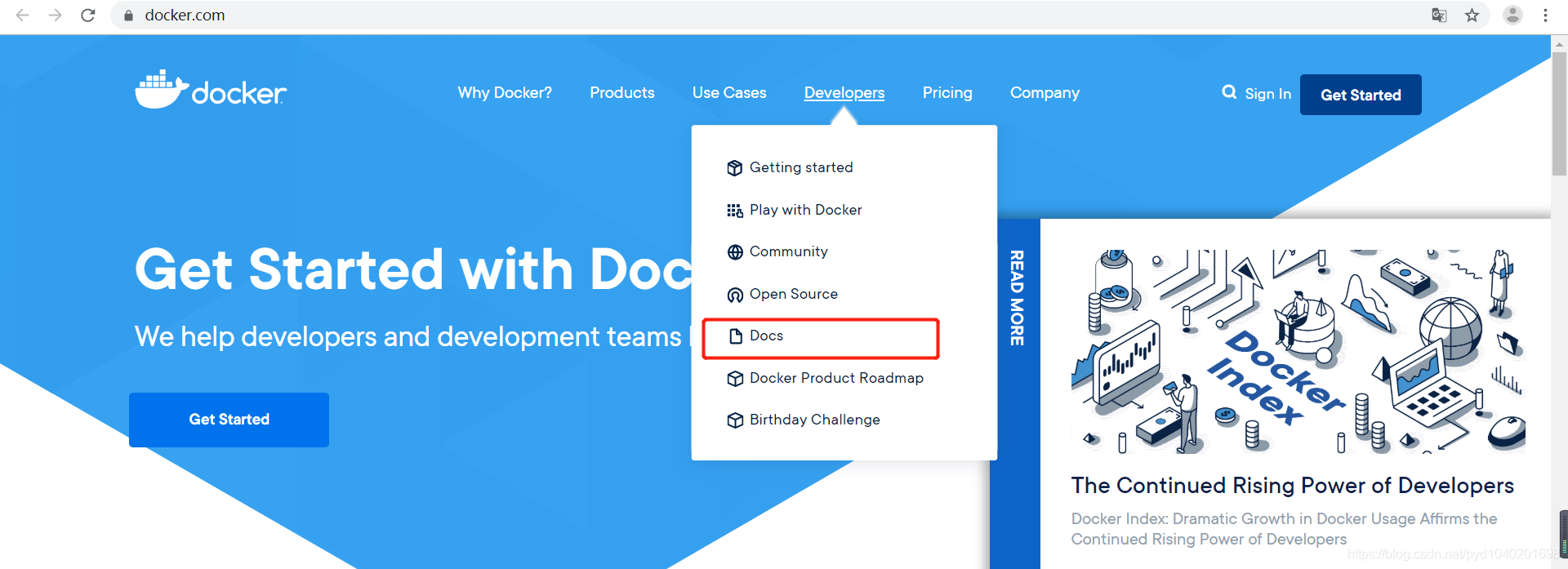Image resolution: width=1568 pixels, height=569 pixels.
Task: Reload the page with refresh icon
Action: pos(88,15)
